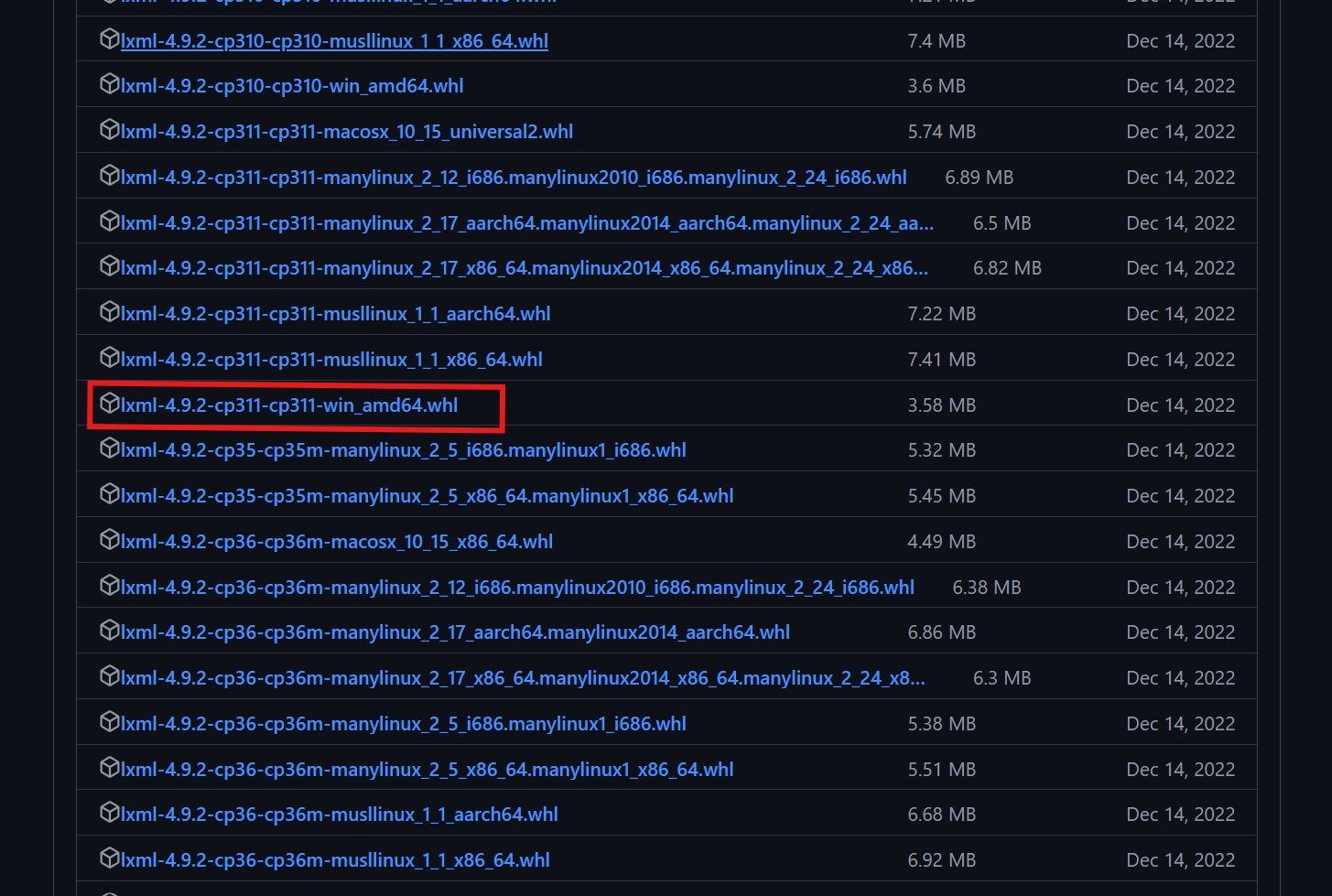Download lxml cp36m musllinux_1_1_x86_64 wheel
This screenshot has height=896, width=1332.
tap(335, 860)
